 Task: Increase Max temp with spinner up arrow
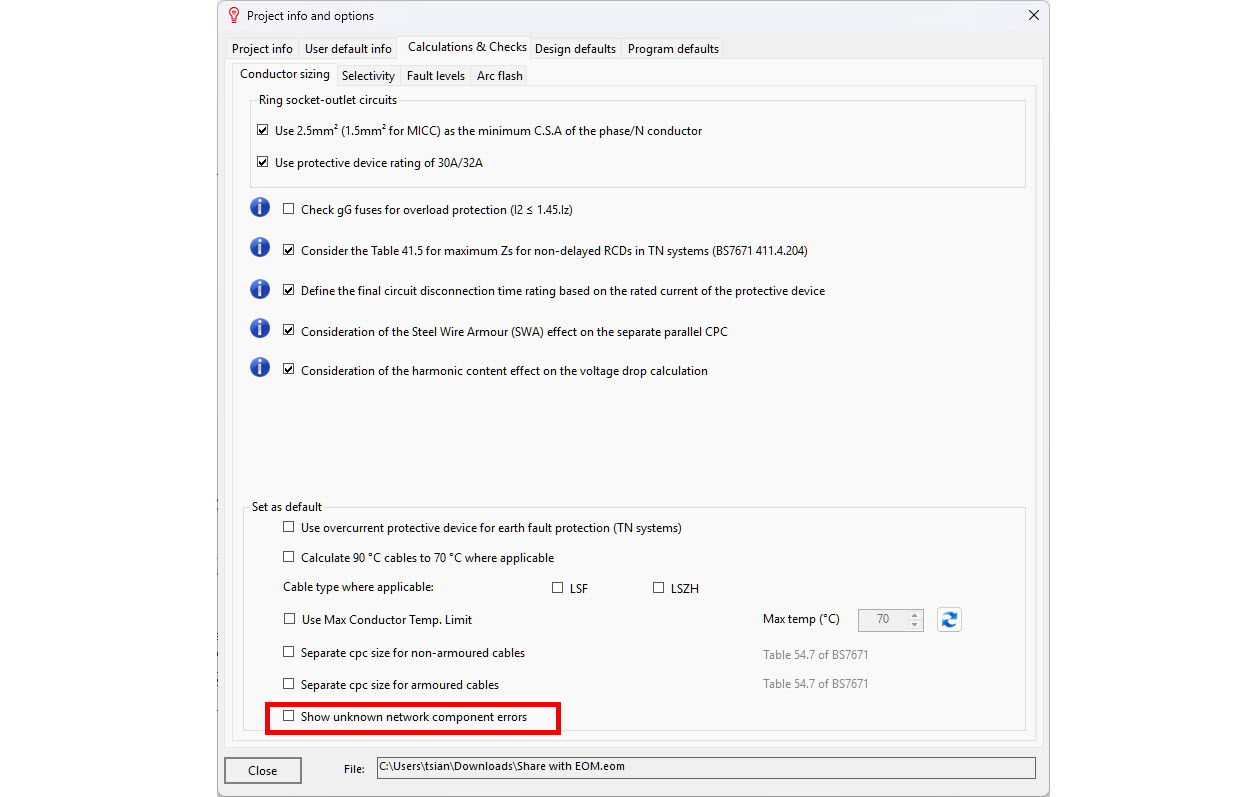(x=914, y=614)
